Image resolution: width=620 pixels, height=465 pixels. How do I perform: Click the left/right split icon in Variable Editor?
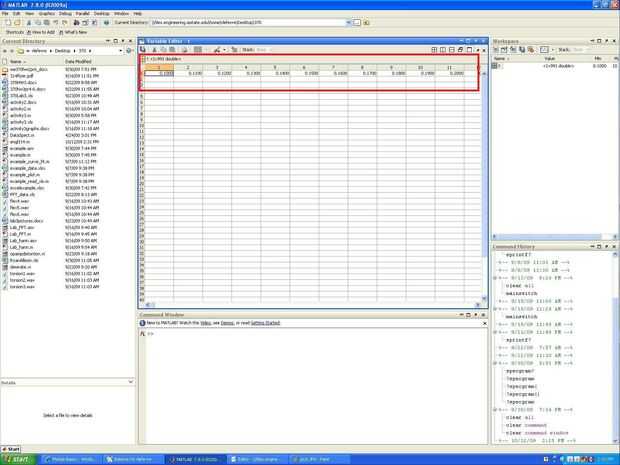point(443,49)
